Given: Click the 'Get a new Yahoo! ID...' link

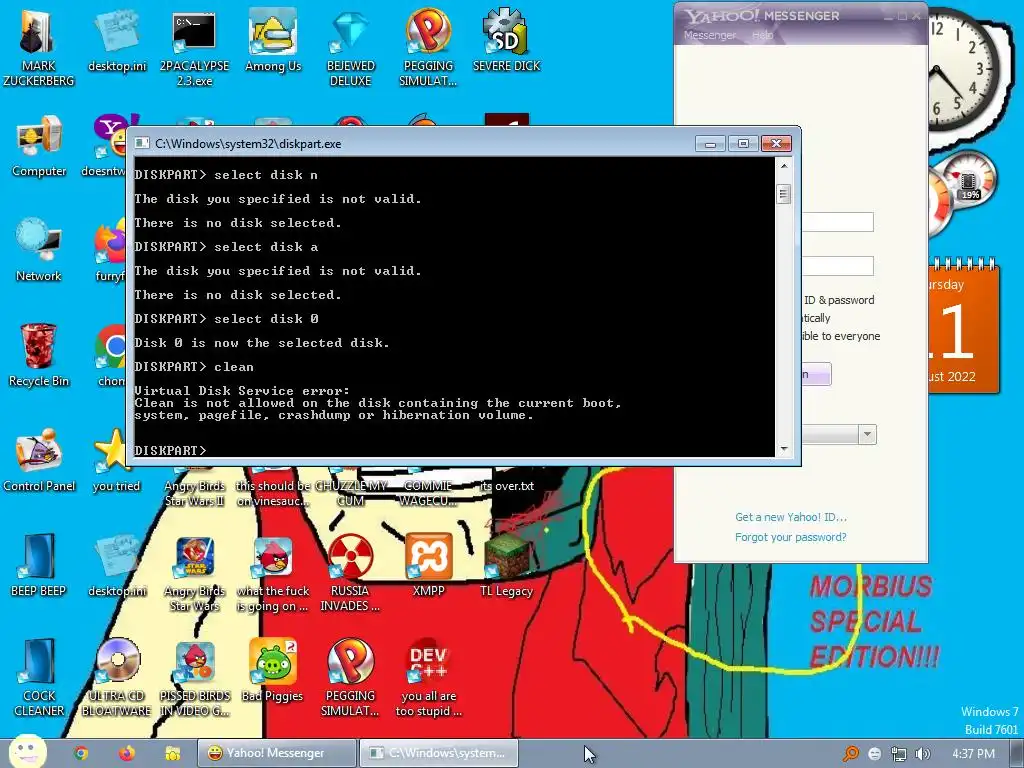Looking at the screenshot, I should [x=791, y=517].
